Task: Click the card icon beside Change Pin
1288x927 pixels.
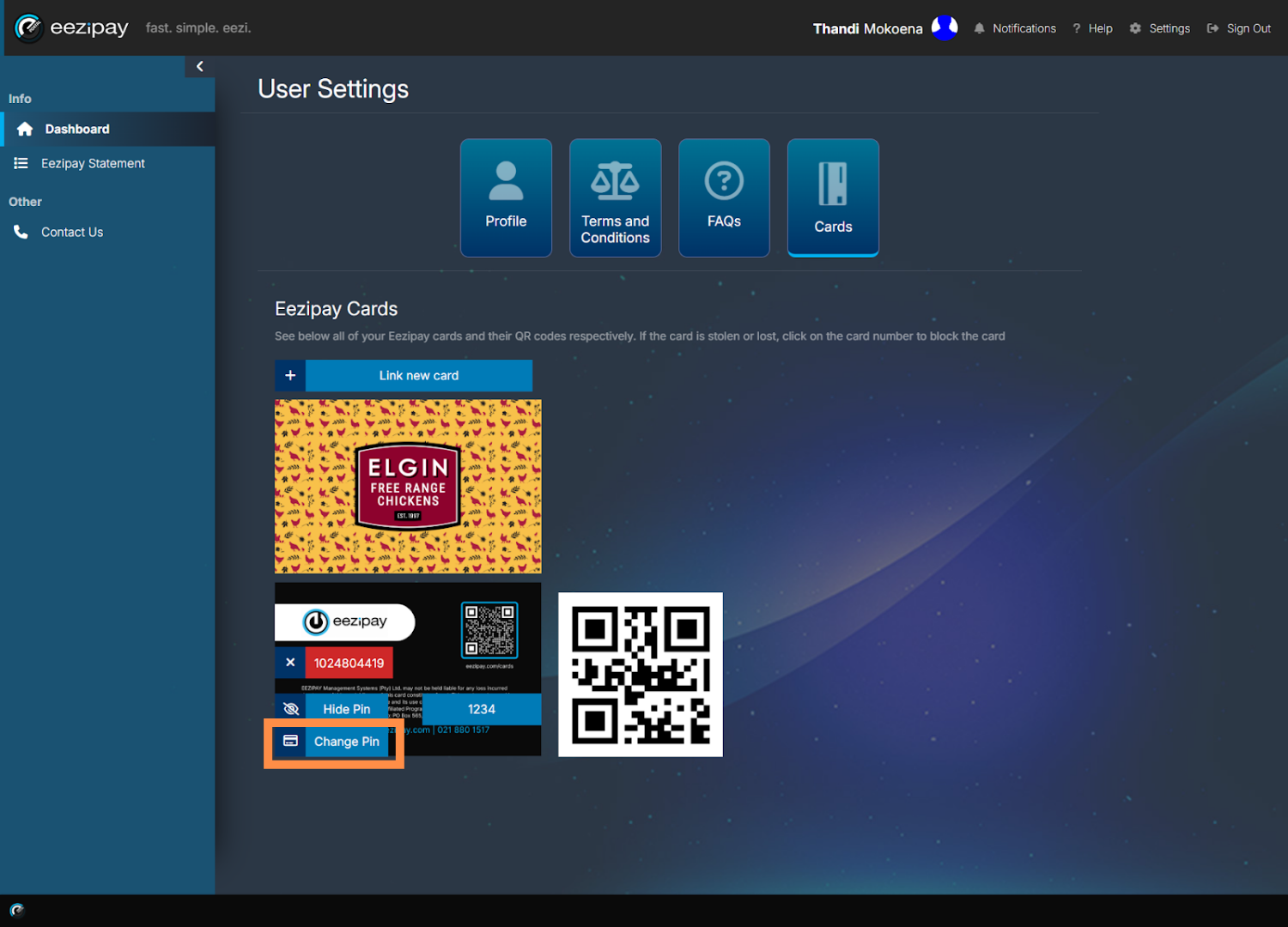Action: tap(290, 741)
